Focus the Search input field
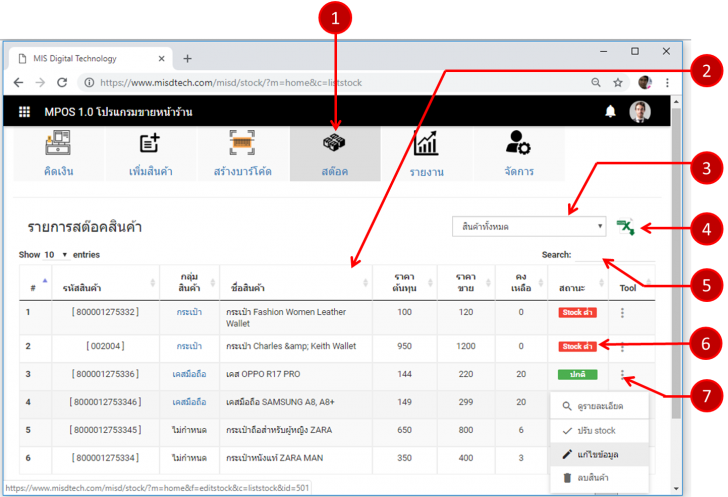The height and width of the screenshot is (497, 728). tap(614, 255)
